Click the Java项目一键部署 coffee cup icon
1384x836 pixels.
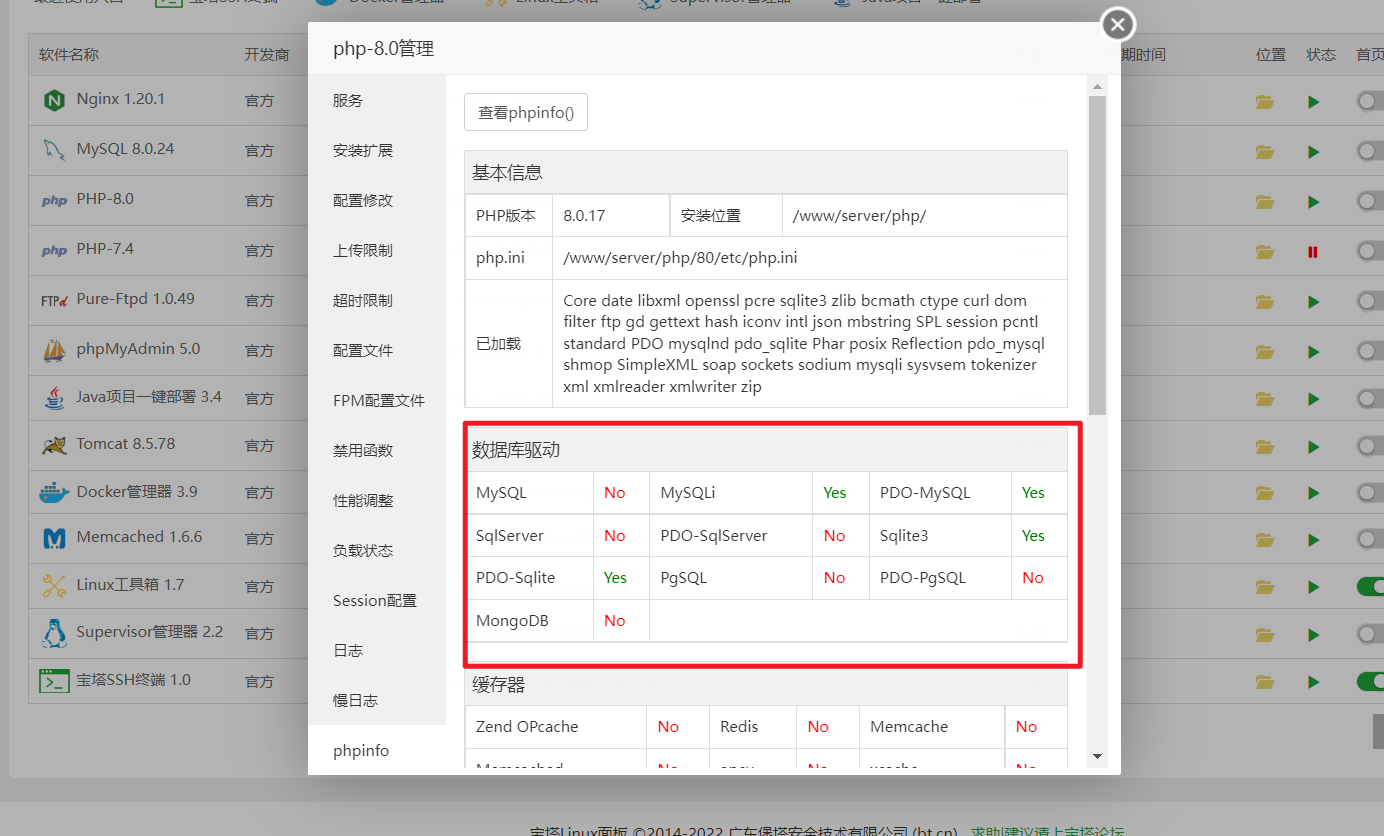click(54, 398)
